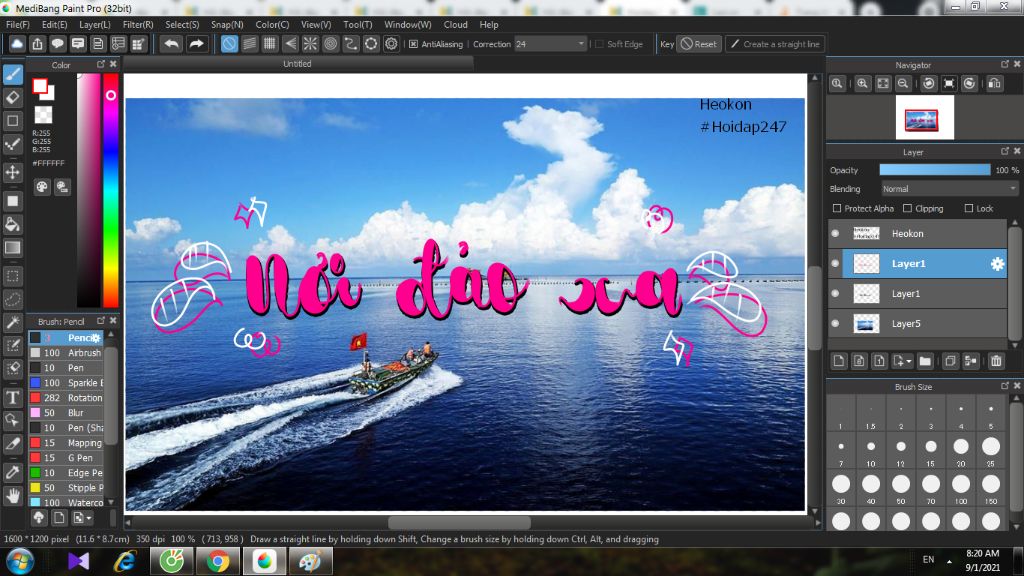1024x576 pixels.
Task: Select the transparent color swatch
Action: tap(43, 115)
